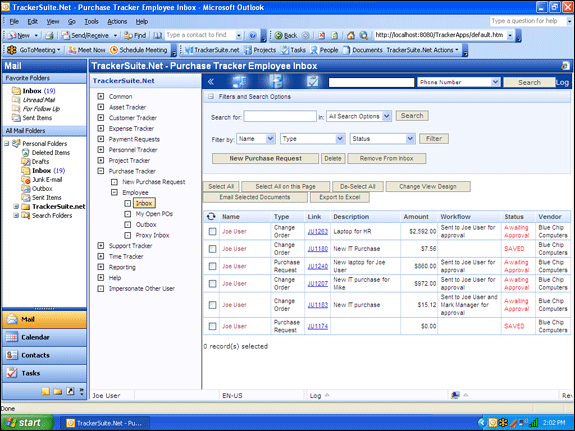Screen dimensions: 575x431
Task: Open the Actions menu
Action: (x=117, y=21)
